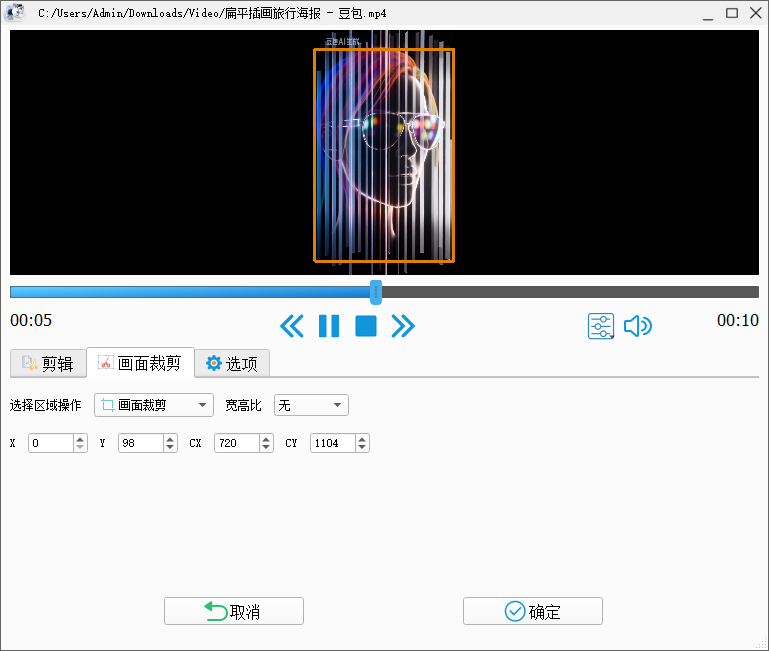Confirm with the 确定 button

pos(532,612)
